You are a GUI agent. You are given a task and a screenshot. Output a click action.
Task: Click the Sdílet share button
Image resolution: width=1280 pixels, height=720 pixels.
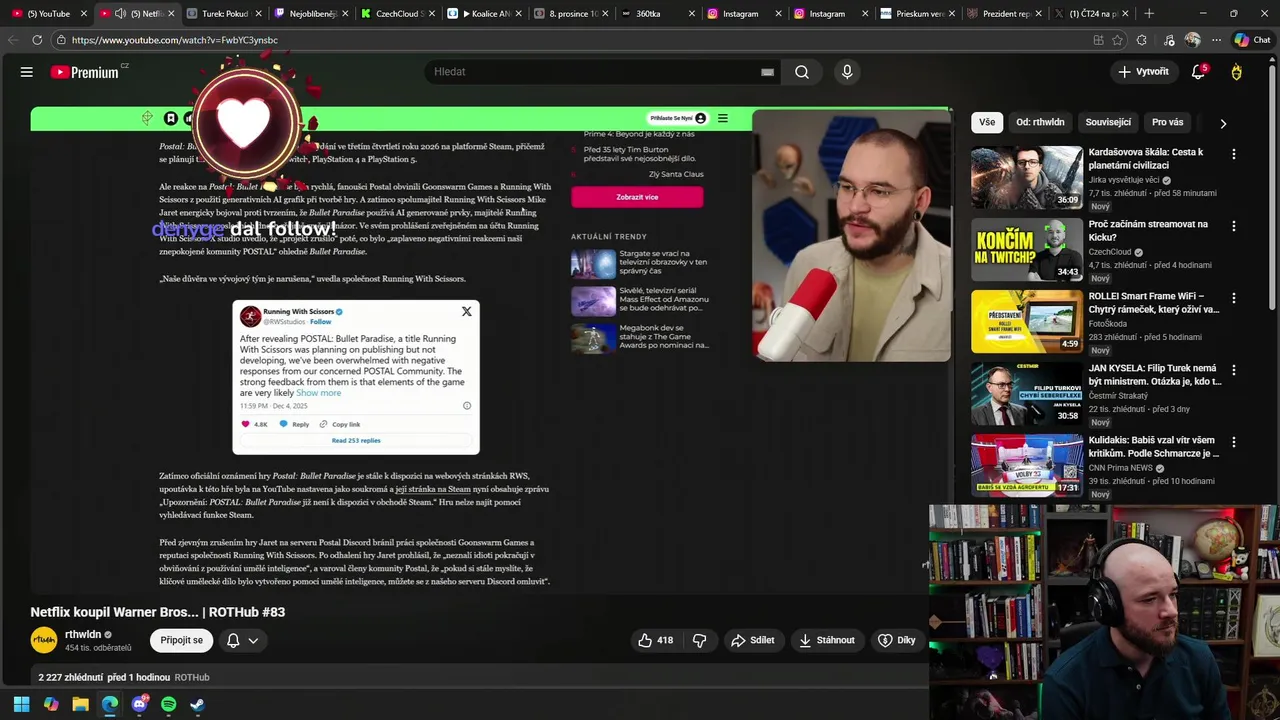pos(752,640)
